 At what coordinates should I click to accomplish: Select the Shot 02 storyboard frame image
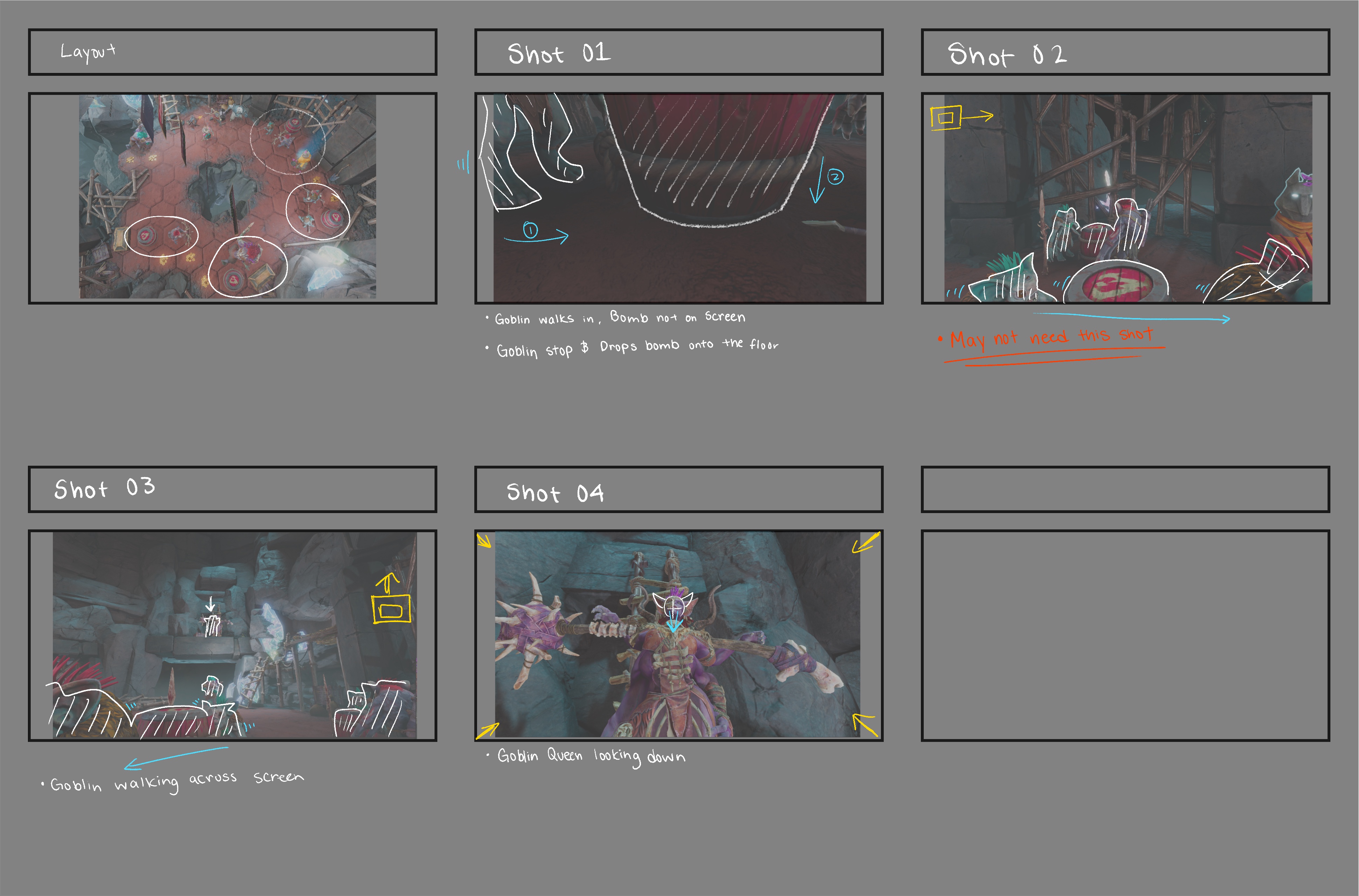pyautogui.click(x=1127, y=198)
